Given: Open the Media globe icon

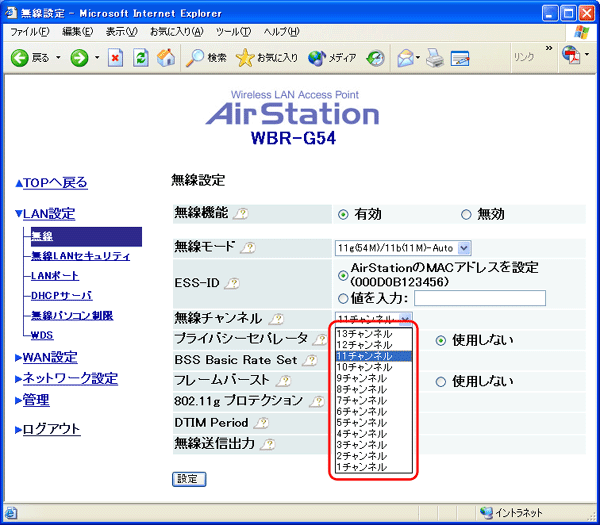Looking at the screenshot, I should click(x=317, y=58).
